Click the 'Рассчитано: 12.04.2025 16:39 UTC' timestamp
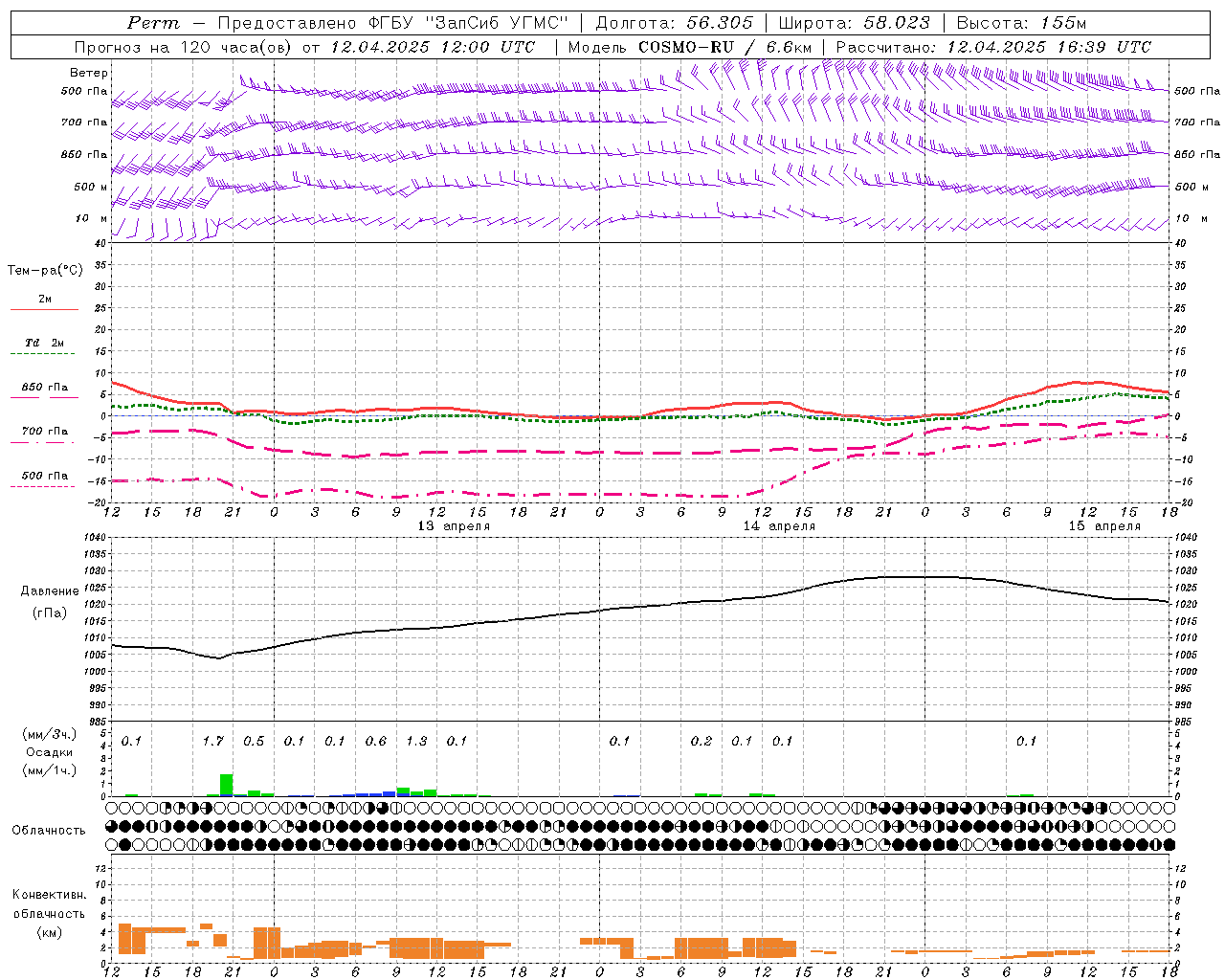Viewport: 1225px width, 980px height. click(x=993, y=47)
